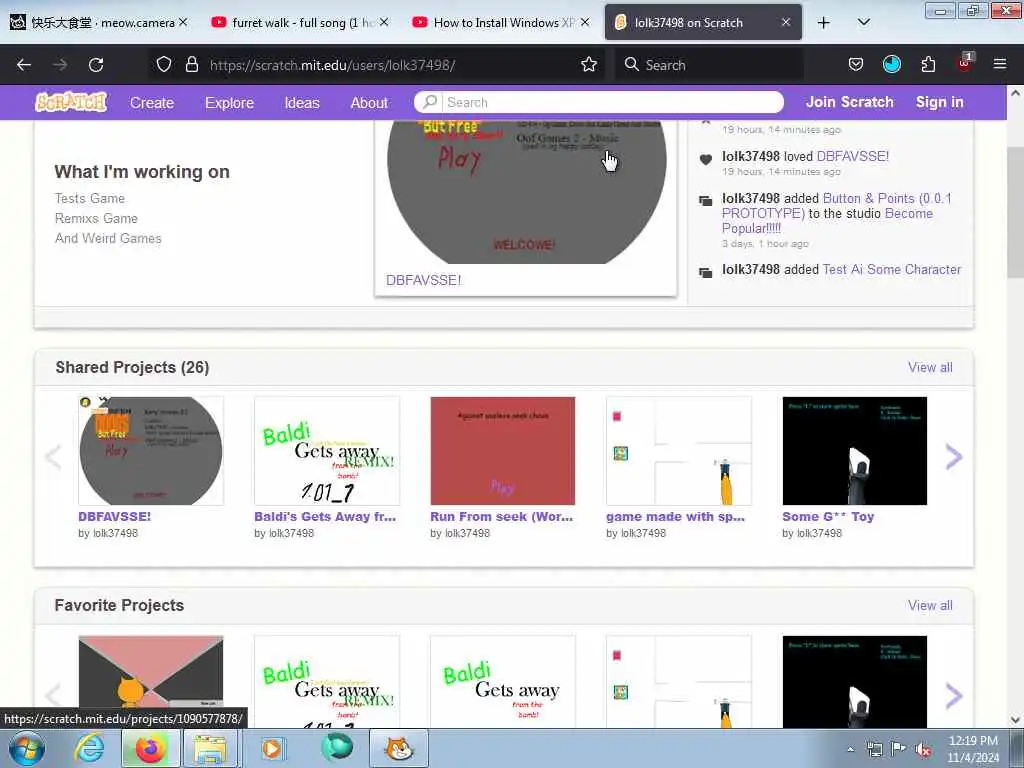
Task: Open the Become Popular!!!!! studio link
Action: tap(827, 221)
